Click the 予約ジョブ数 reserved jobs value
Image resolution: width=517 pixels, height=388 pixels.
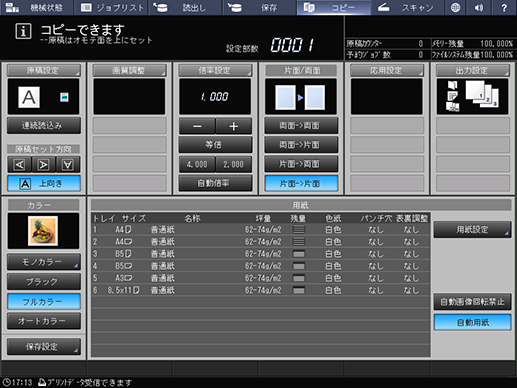pyautogui.click(x=421, y=55)
